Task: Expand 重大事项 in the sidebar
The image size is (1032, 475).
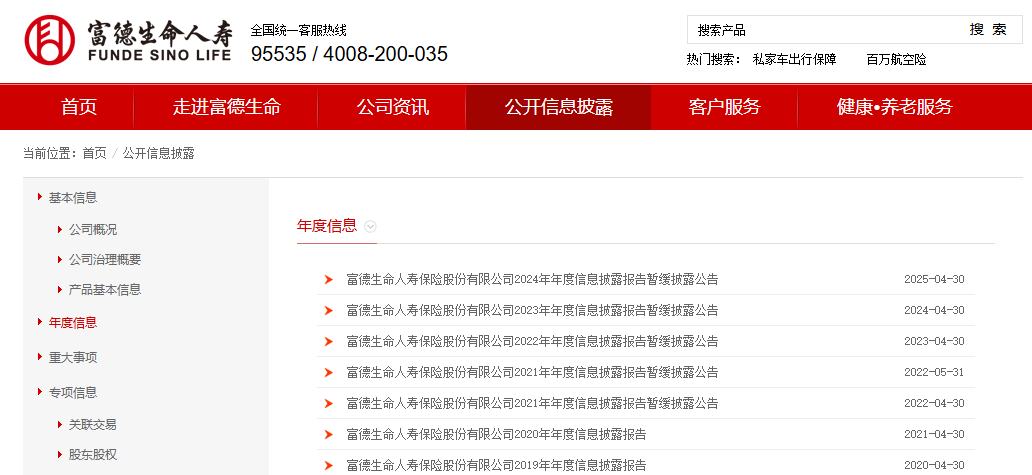Action: click(x=73, y=358)
